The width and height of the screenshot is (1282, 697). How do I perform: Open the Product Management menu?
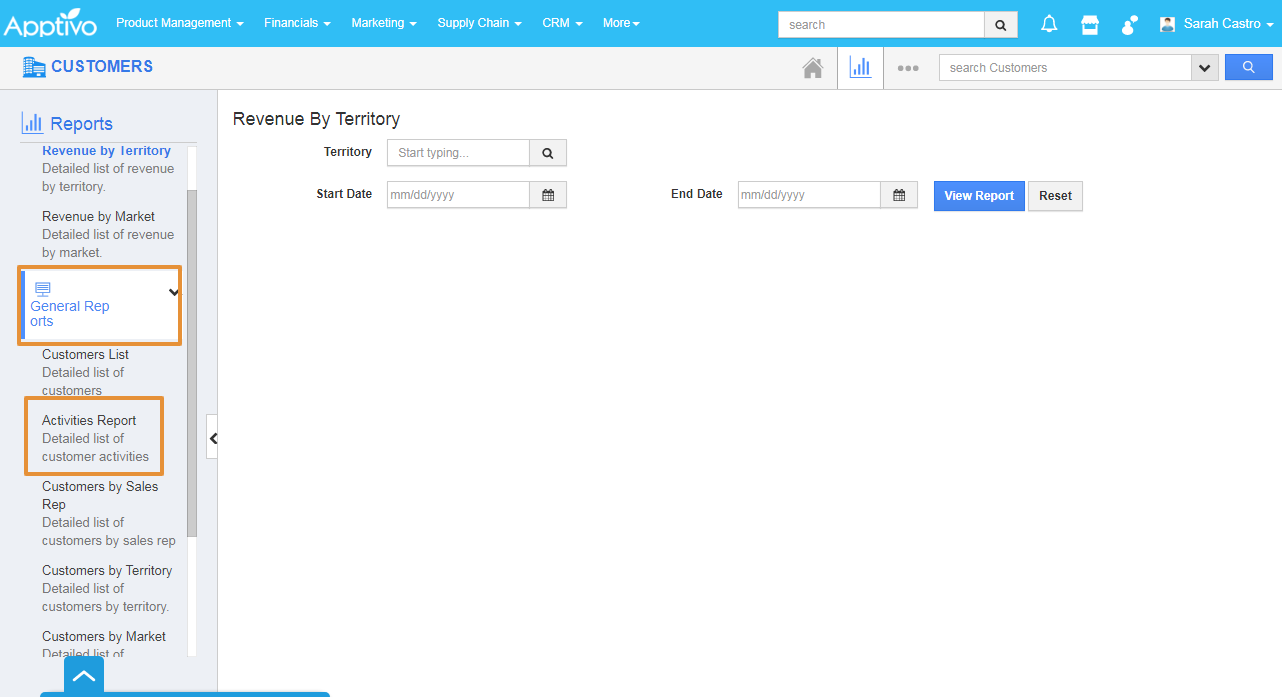click(x=180, y=23)
